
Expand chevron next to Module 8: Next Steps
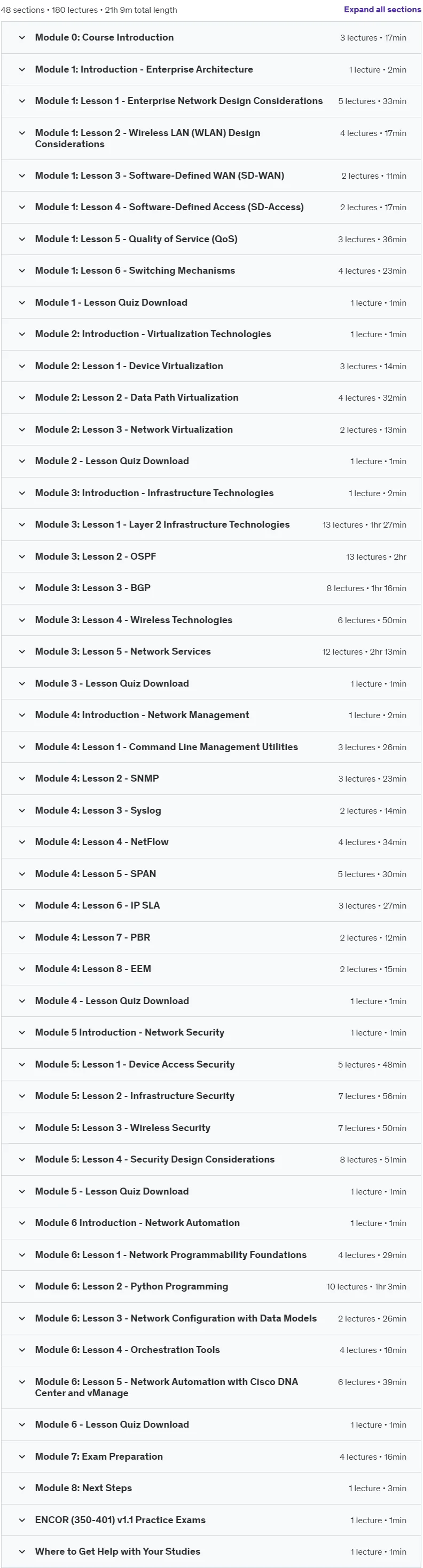tap(22, 1489)
